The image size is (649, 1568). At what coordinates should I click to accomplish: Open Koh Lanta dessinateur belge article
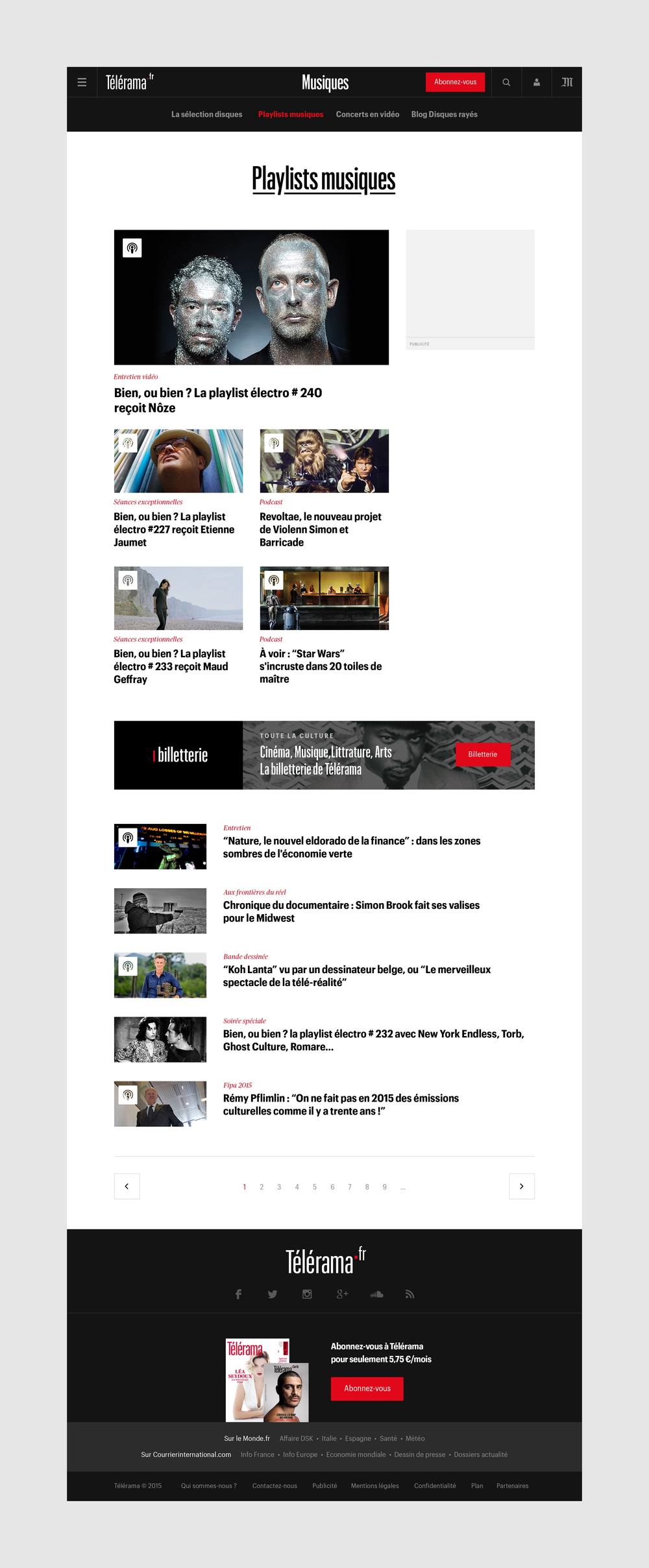click(357, 976)
